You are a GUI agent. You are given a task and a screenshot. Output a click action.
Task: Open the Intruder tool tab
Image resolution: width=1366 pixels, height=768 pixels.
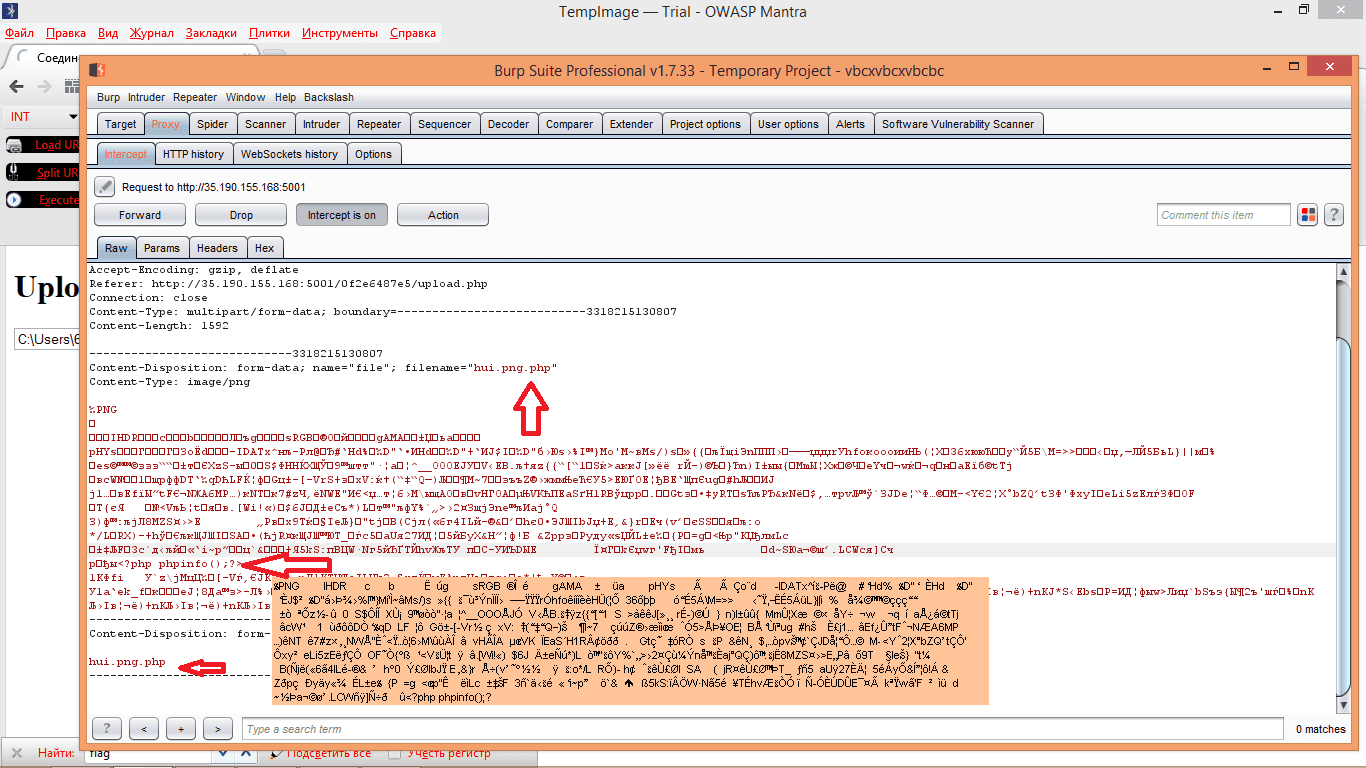point(322,124)
